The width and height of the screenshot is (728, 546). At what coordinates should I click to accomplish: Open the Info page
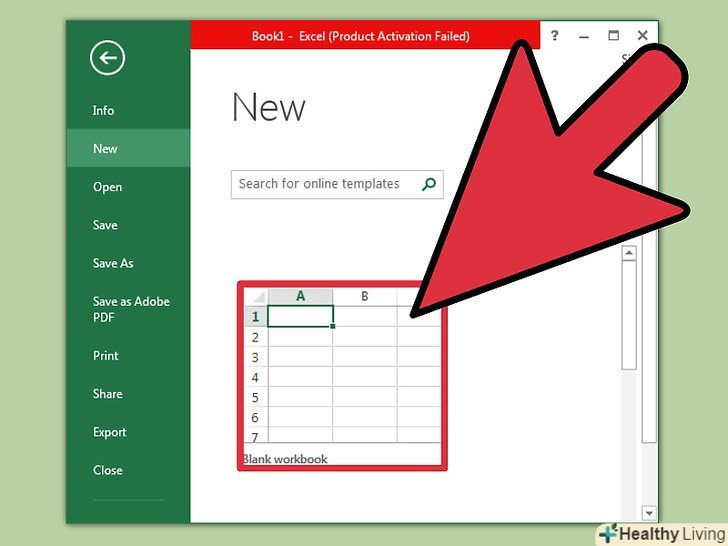[x=103, y=110]
